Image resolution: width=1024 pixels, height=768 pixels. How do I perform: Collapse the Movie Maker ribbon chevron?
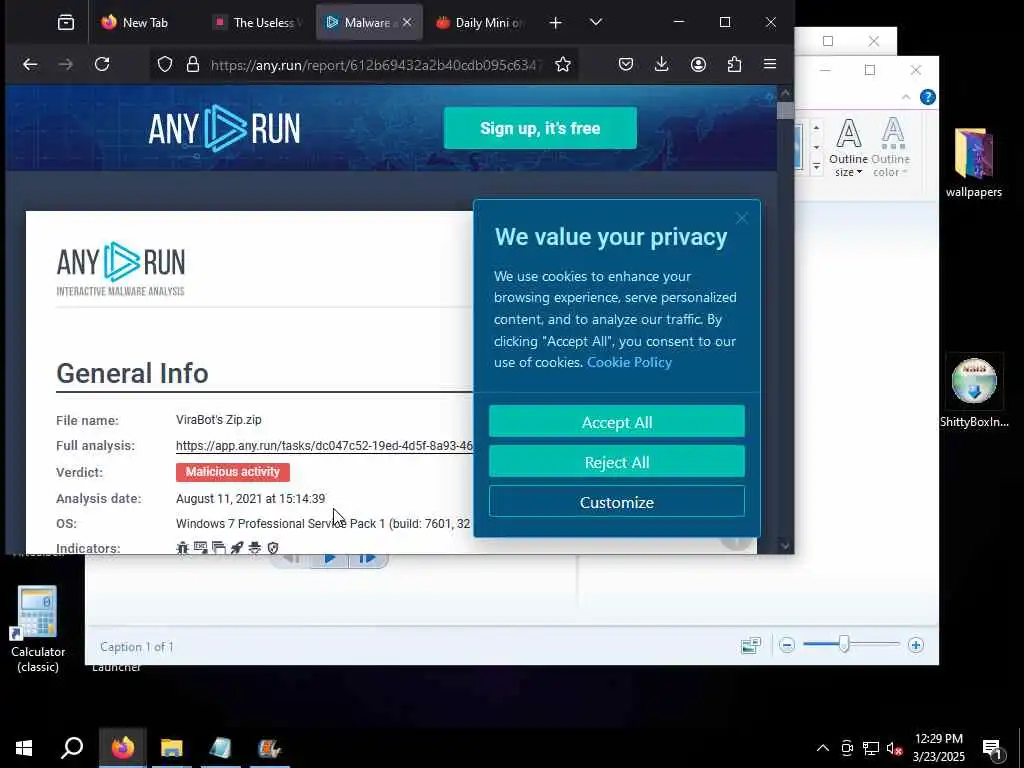click(x=906, y=97)
